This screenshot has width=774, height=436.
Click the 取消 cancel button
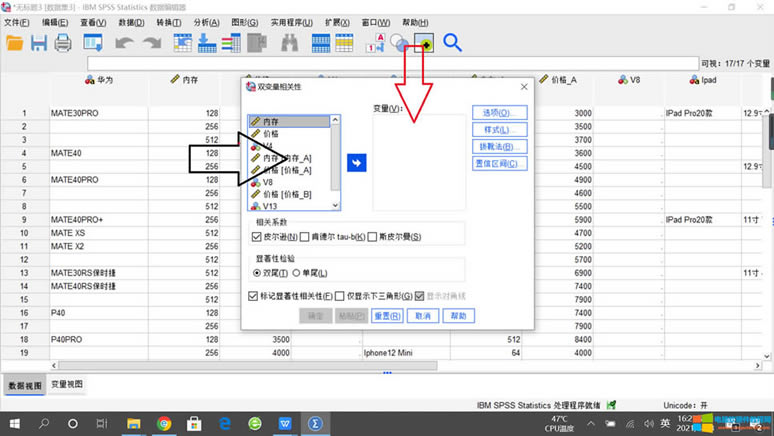[423, 316]
